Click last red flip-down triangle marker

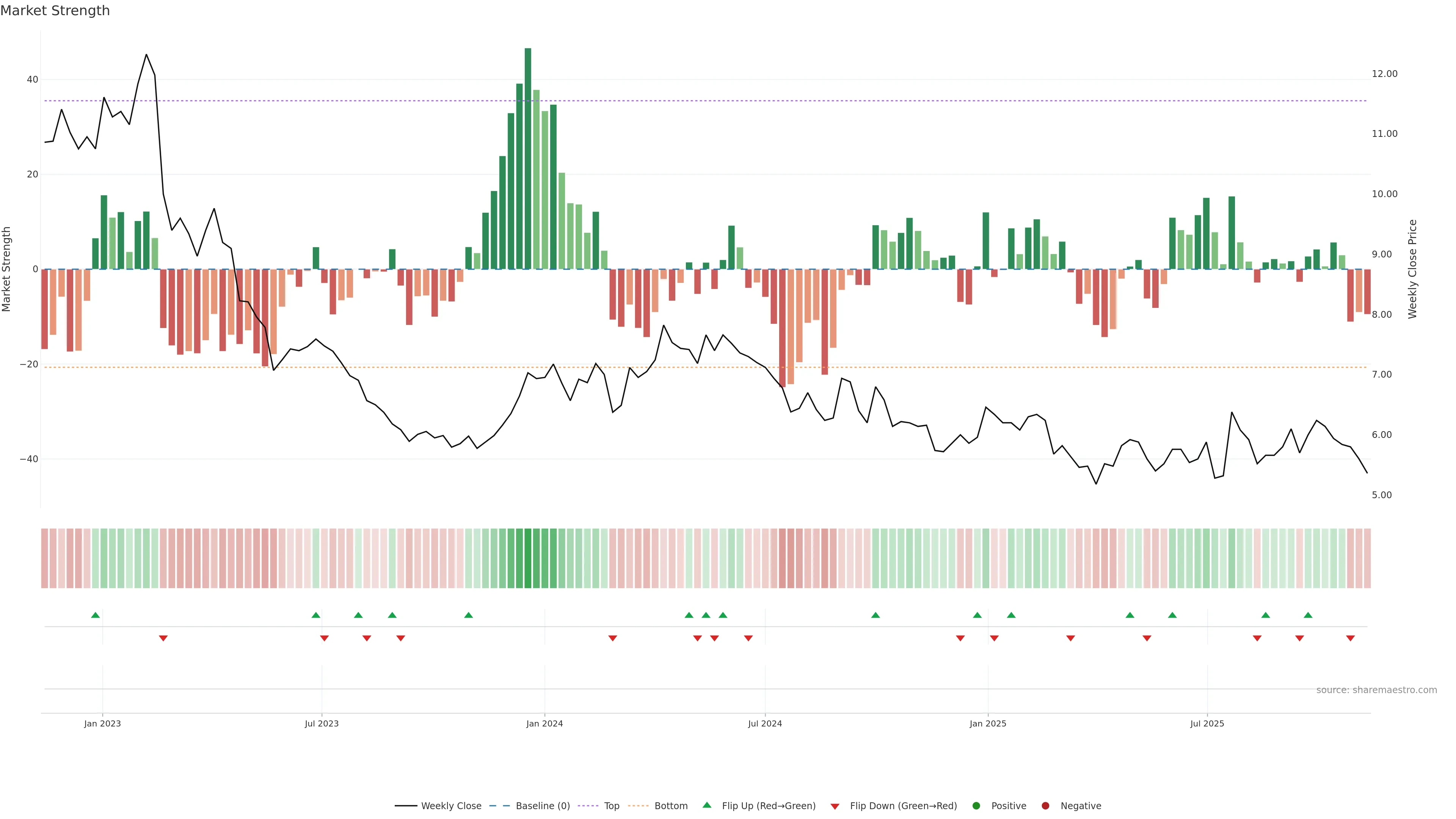[x=1350, y=638]
